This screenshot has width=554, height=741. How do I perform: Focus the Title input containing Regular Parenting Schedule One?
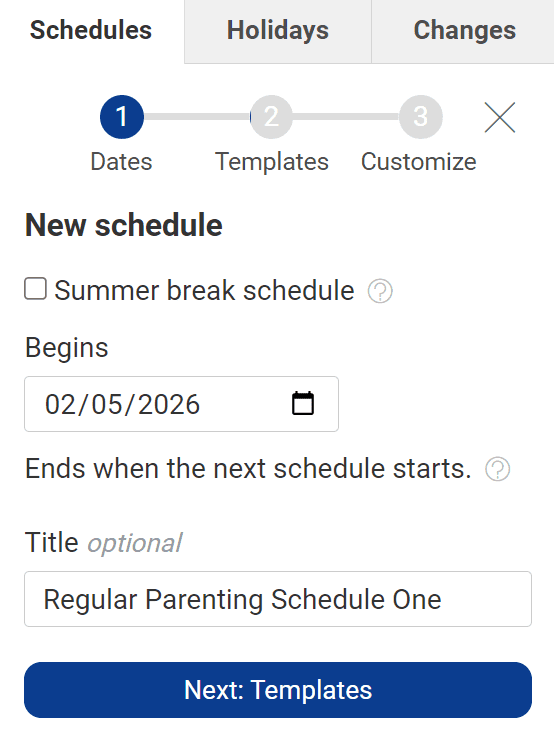click(x=278, y=599)
